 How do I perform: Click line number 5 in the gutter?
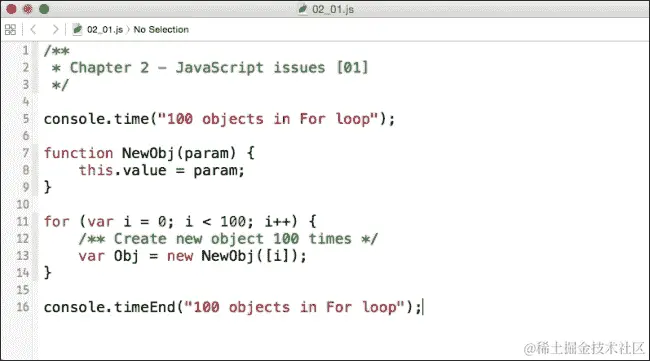click(x=26, y=119)
